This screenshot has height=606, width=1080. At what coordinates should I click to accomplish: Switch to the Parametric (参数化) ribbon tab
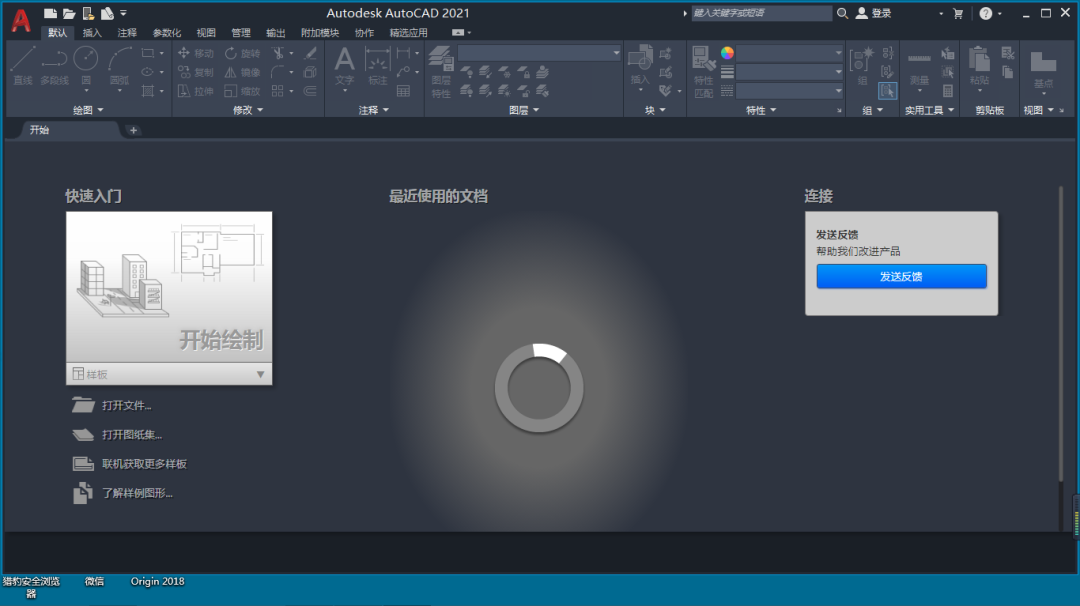167,32
